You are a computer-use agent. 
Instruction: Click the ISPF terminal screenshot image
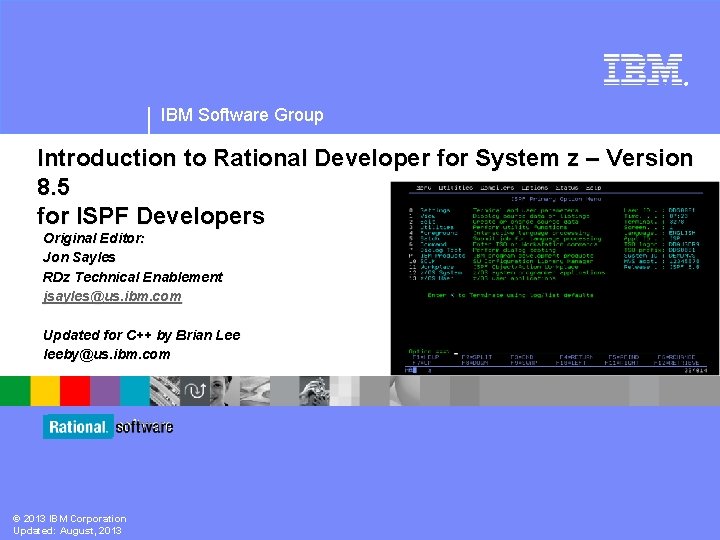(555, 278)
